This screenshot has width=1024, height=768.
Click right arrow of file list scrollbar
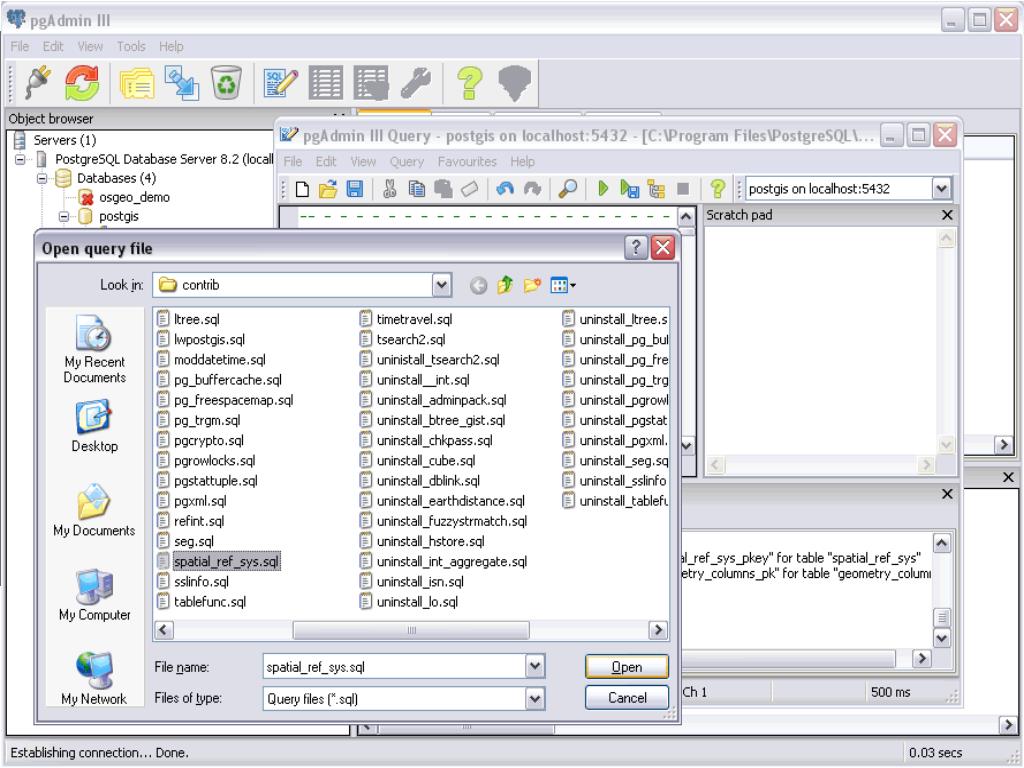click(x=658, y=630)
